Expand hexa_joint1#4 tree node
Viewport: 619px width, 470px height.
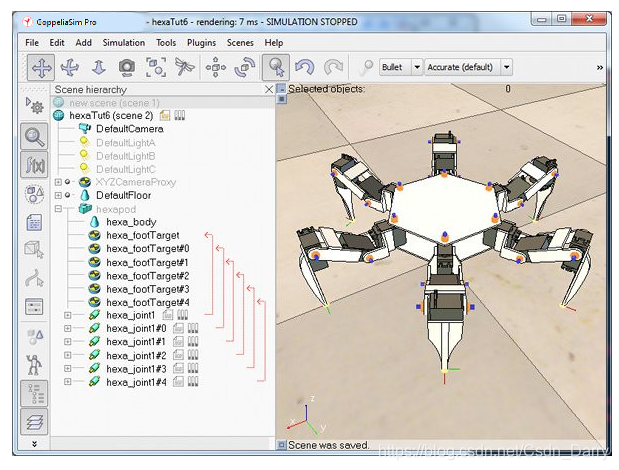tap(68, 382)
